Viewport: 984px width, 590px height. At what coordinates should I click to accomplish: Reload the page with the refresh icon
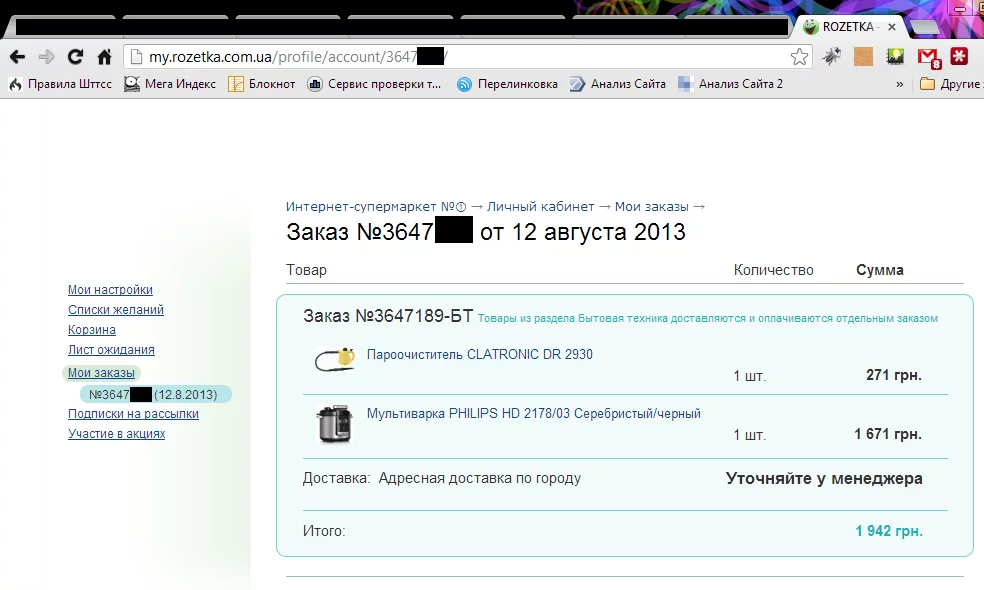coord(75,57)
